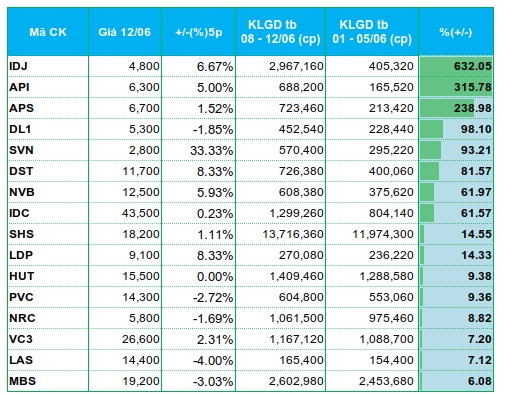Image resolution: width=506 pixels, height=395 pixels.
Task: Click the SVN ticker row label
Action: (x=48, y=150)
